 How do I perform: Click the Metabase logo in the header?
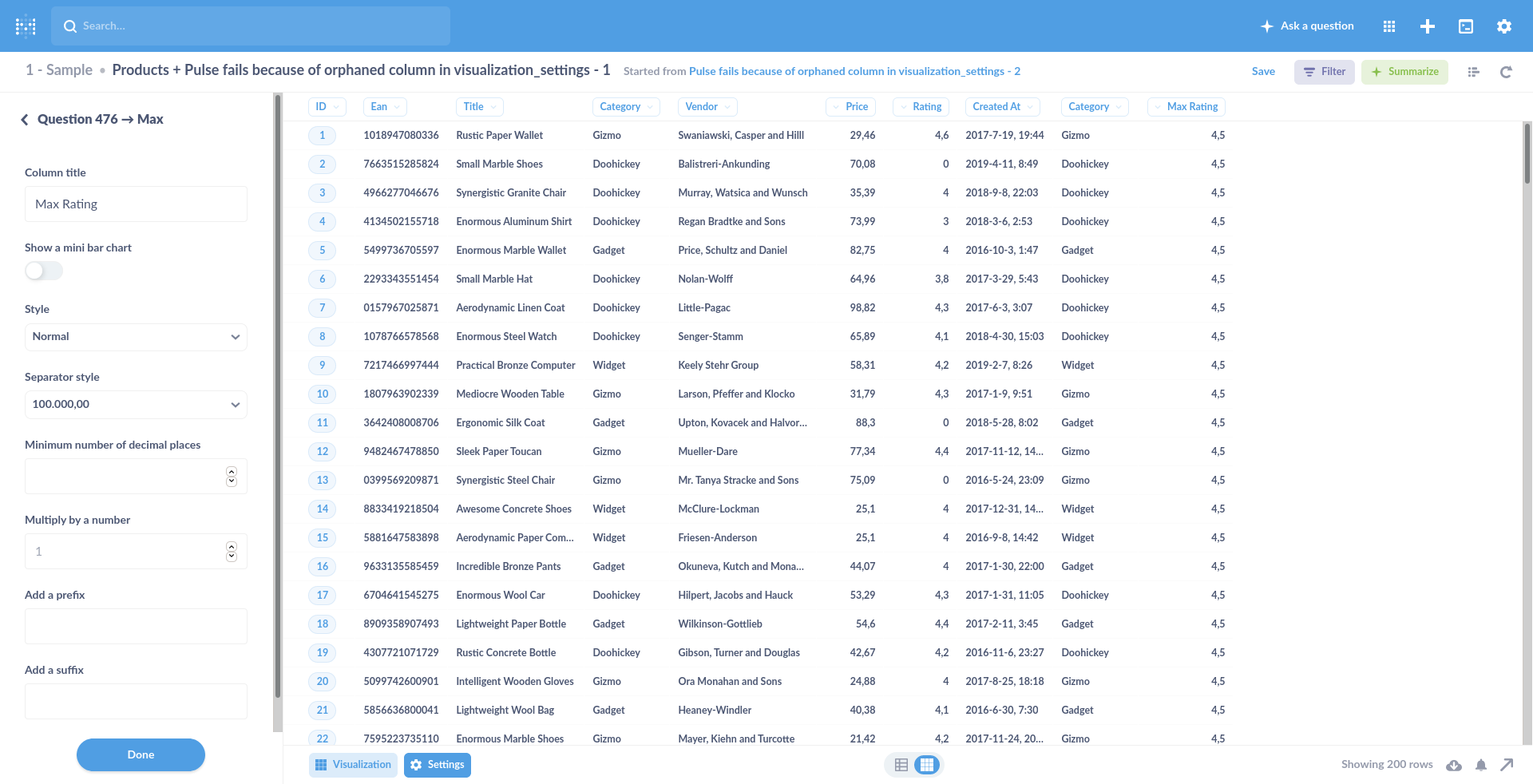click(x=25, y=26)
